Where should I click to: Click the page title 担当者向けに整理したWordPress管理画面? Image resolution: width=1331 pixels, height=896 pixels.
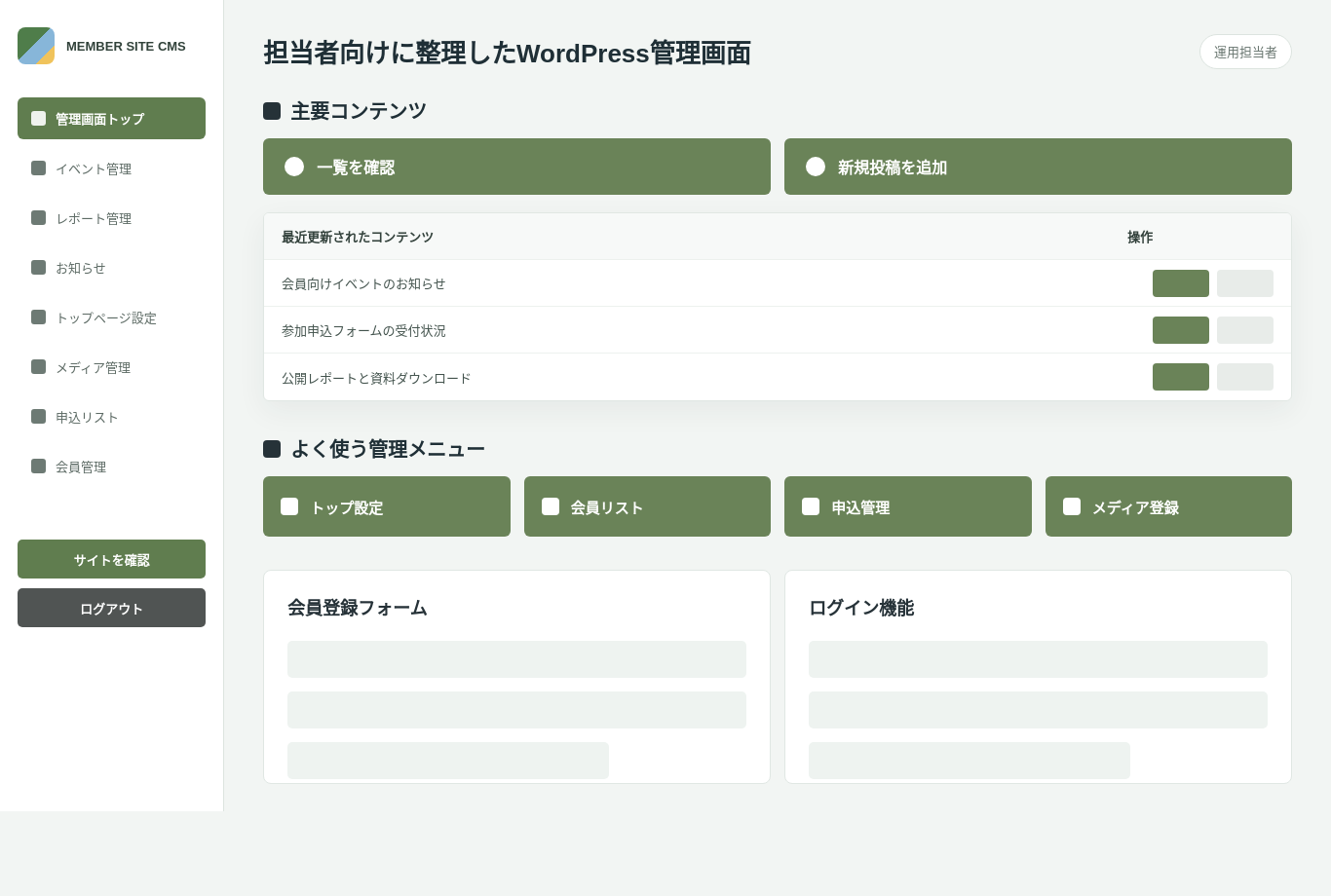pyautogui.click(x=507, y=53)
